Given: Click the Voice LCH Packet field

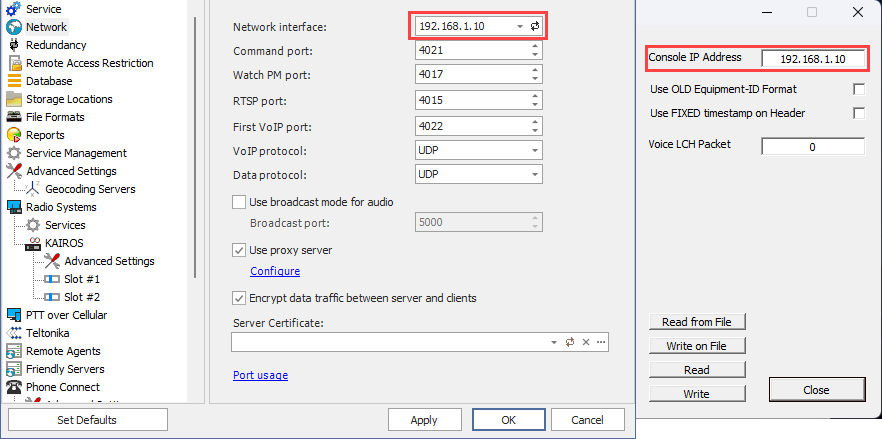Looking at the screenshot, I should (x=812, y=147).
